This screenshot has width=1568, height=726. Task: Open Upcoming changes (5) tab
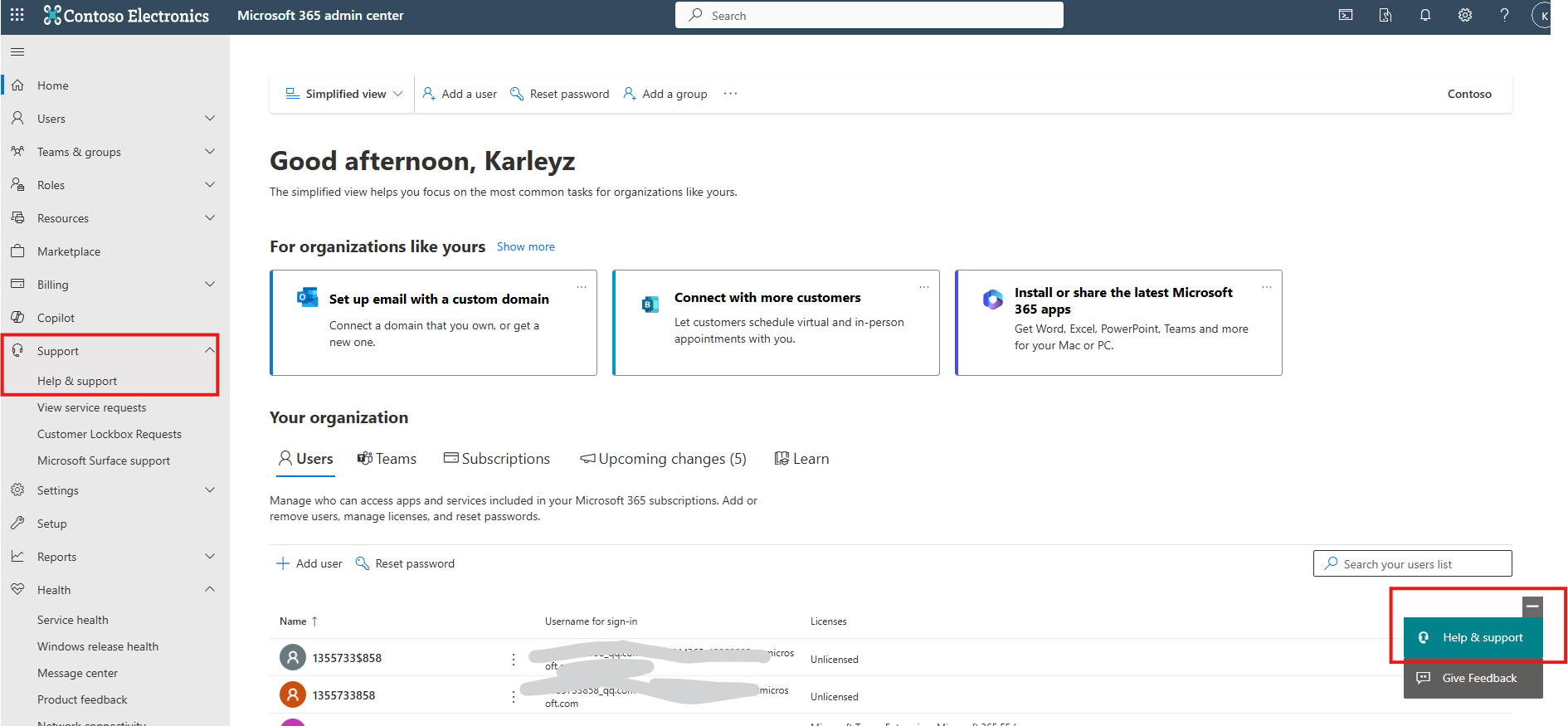[663, 459]
